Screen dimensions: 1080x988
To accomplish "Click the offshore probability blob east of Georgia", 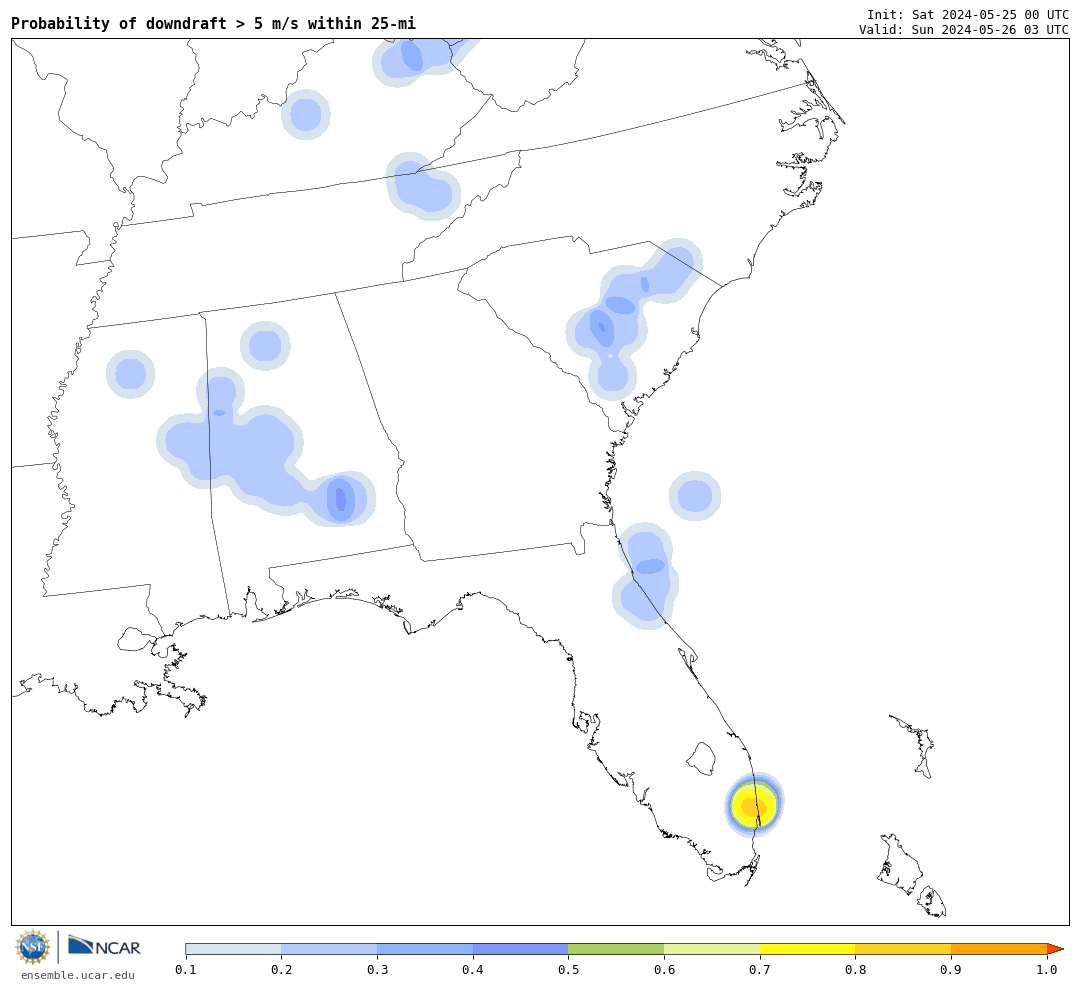I will [695, 496].
